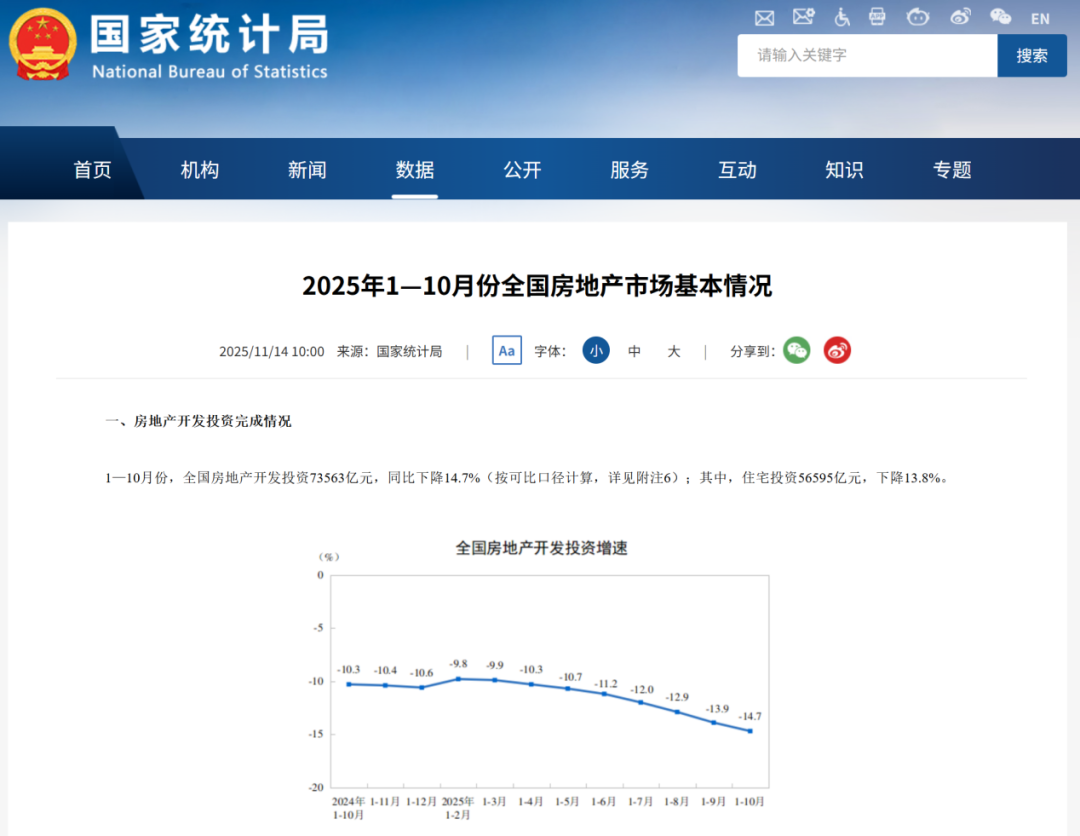Switch site language with EN link
Viewport: 1080px width, 836px height.
coord(1040,18)
